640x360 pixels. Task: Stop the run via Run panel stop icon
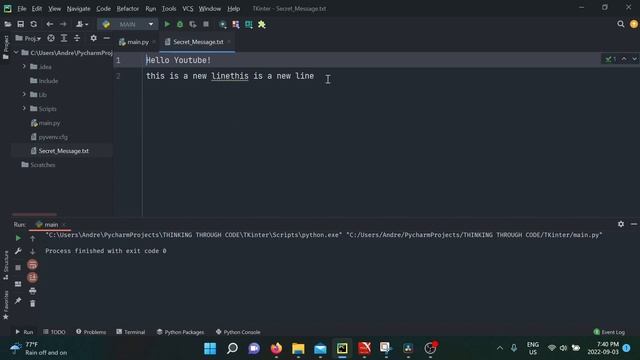pyautogui.click(x=18, y=267)
